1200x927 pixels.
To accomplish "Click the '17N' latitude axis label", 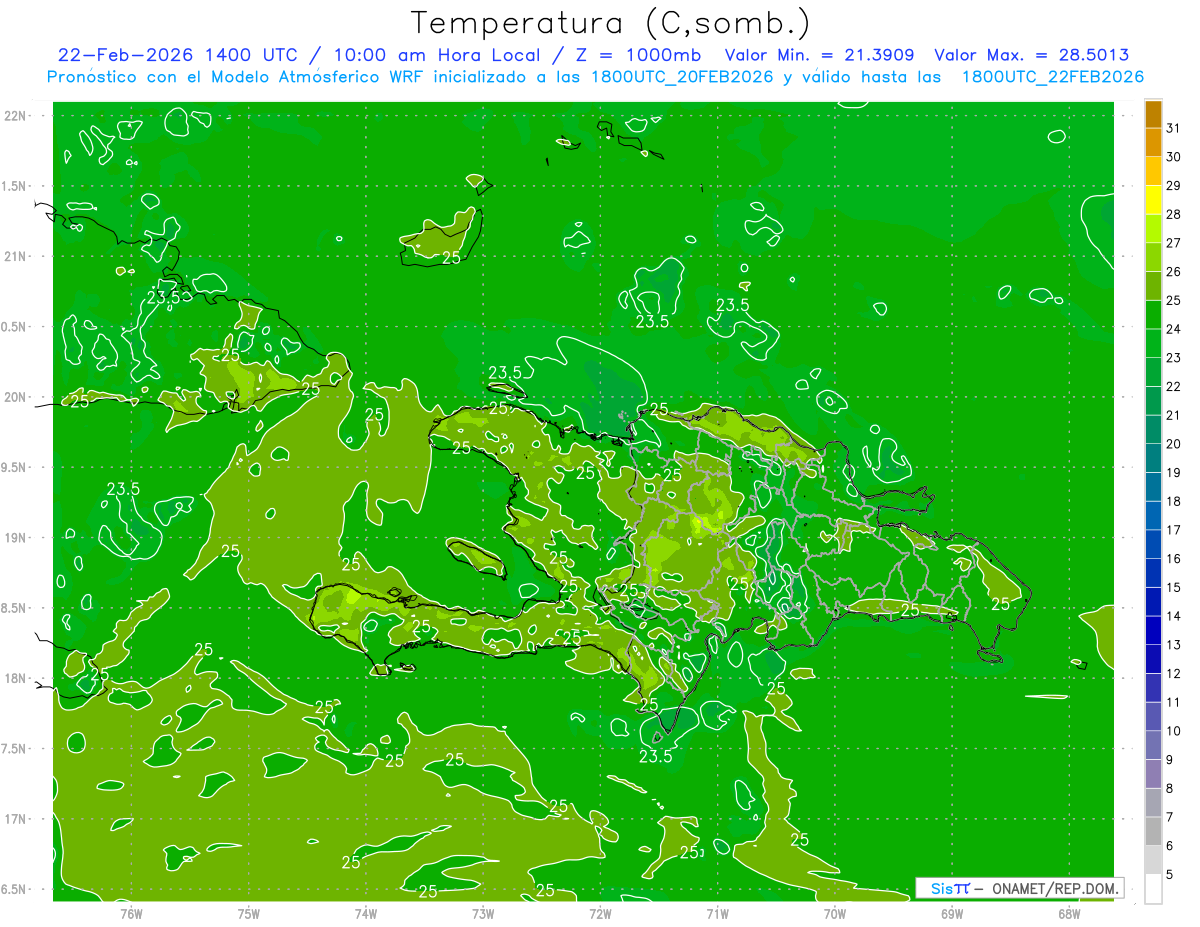I will point(15,819).
